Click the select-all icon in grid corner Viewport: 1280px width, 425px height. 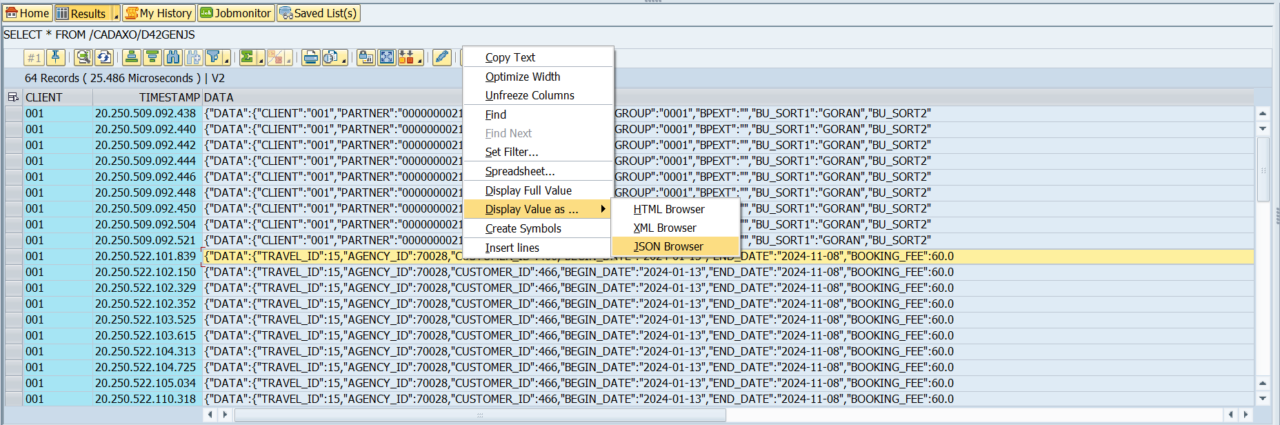pyautogui.click(x=13, y=97)
